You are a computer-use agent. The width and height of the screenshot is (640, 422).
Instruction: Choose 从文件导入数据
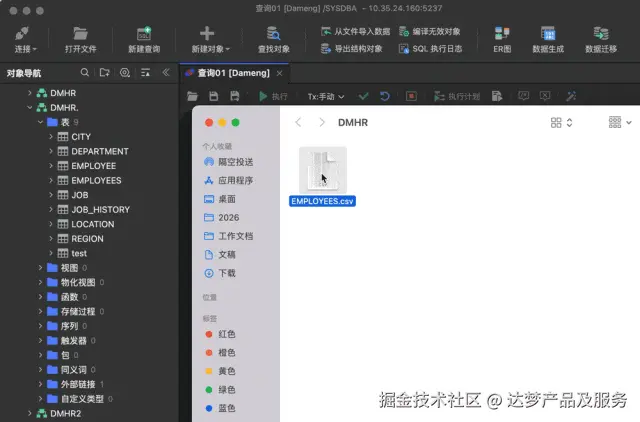356,31
